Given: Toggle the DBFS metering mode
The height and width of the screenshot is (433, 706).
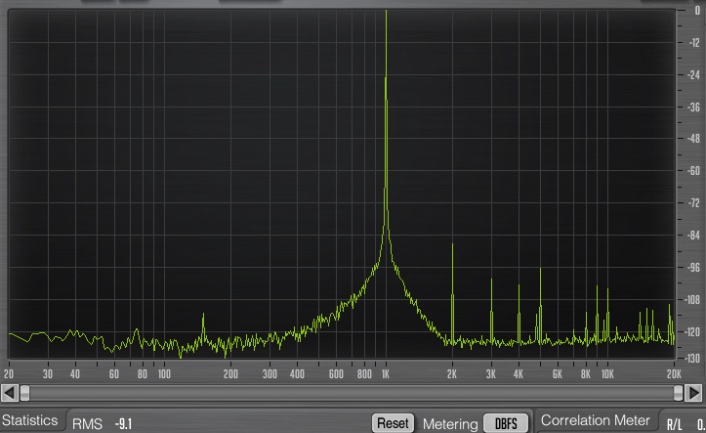Looking at the screenshot, I should (506, 423).
